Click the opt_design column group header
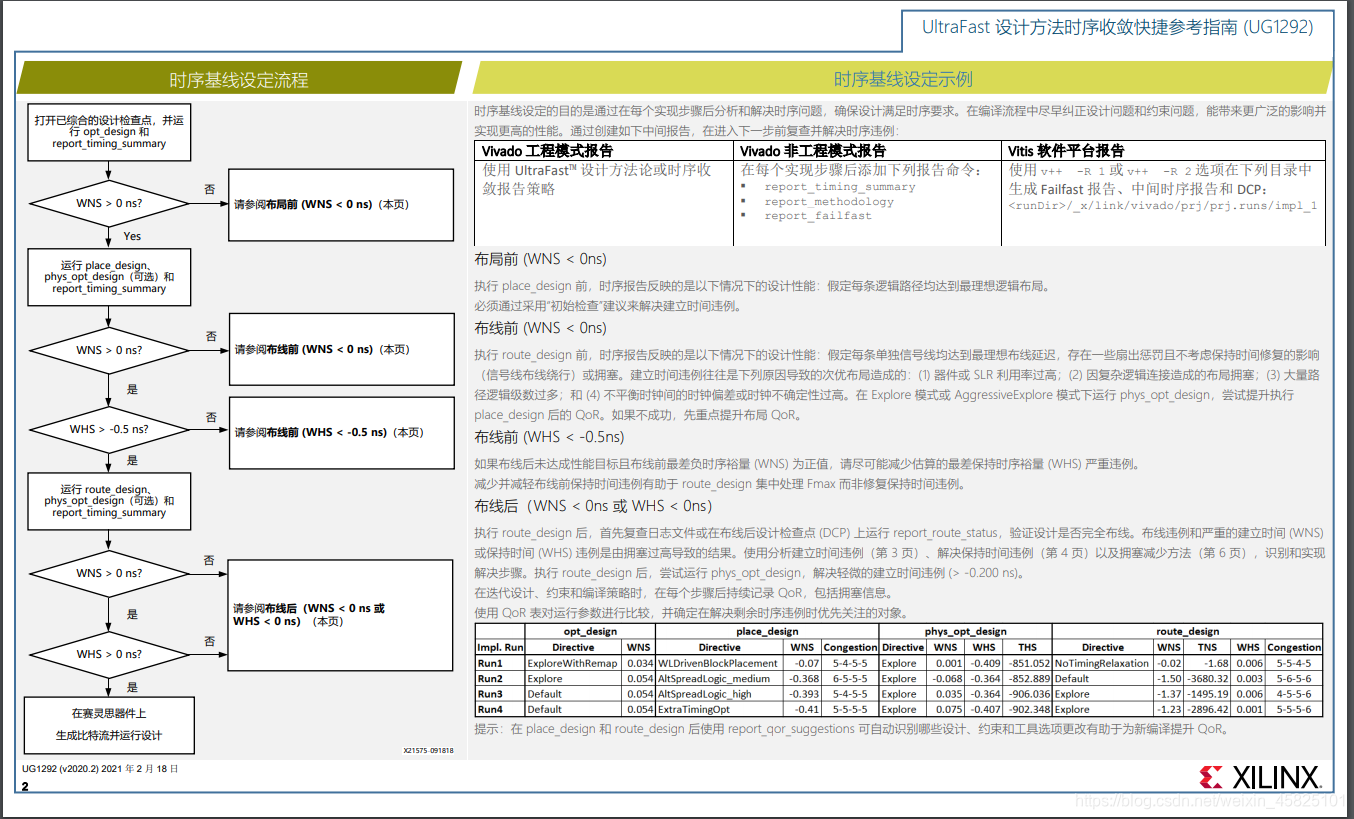1354x819 pixels. click(x=589, y=631)
